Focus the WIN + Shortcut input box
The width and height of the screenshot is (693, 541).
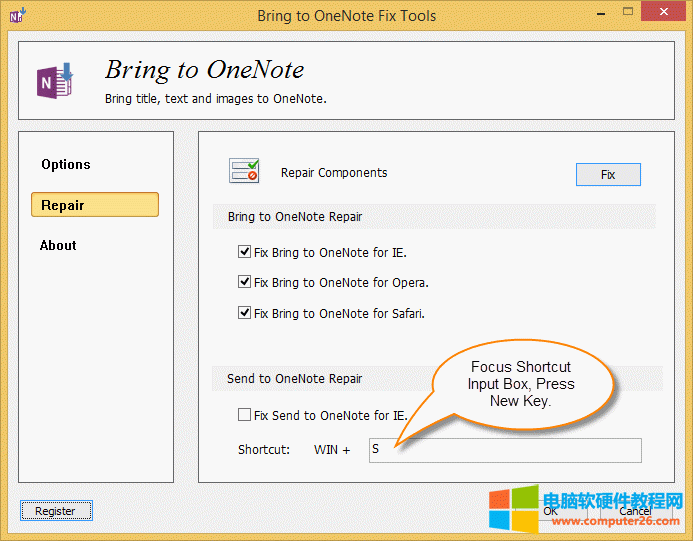[505, 450]
